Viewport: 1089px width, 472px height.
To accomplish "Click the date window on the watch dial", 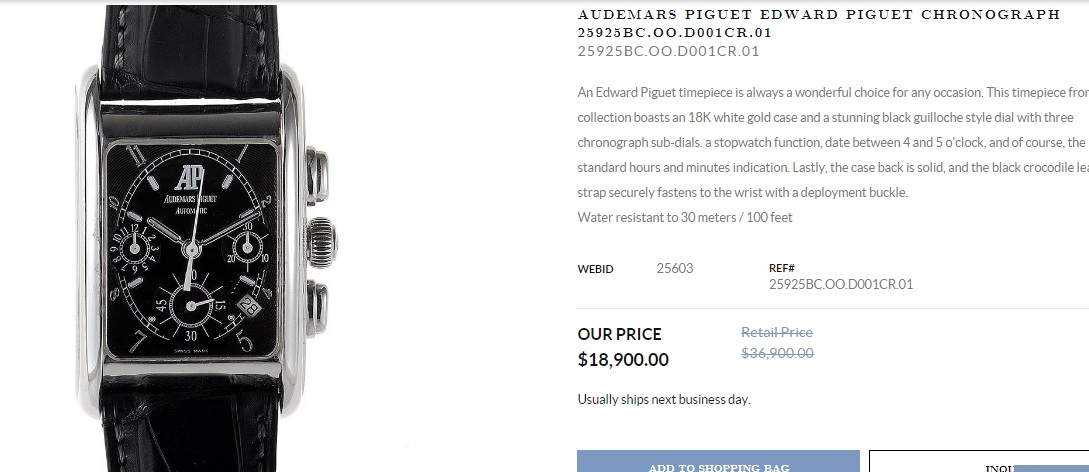I will pos(250,309).
